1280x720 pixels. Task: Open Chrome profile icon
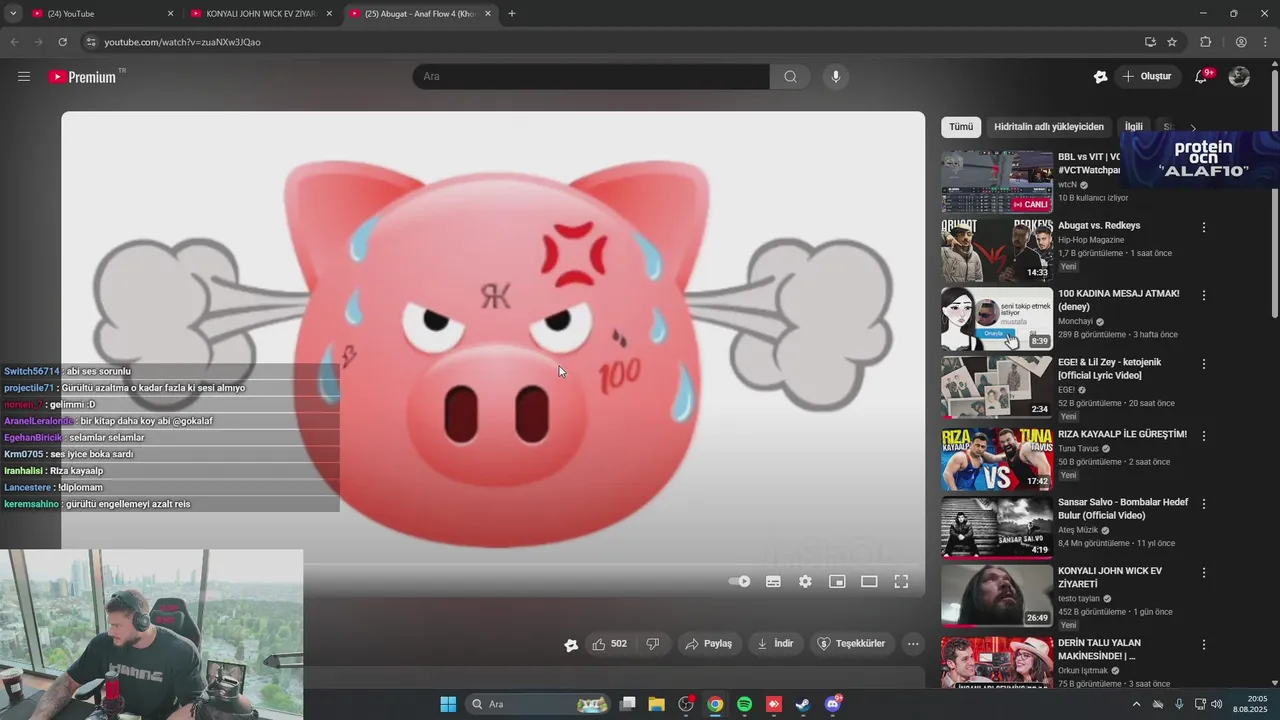click(x=1241, y=42)
